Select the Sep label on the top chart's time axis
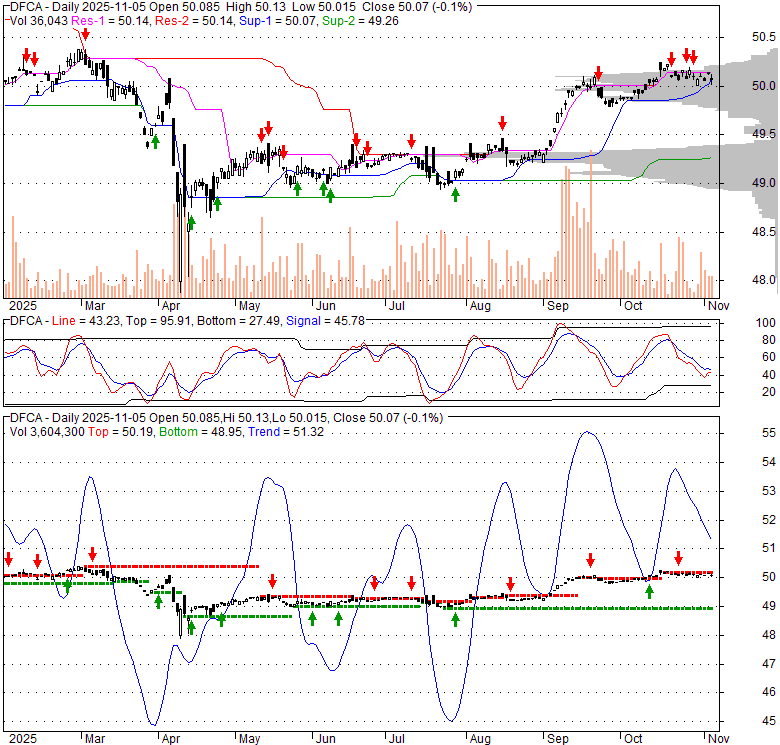Image resolution: width=780 pixels, height=745 pixels. (558, 306)
